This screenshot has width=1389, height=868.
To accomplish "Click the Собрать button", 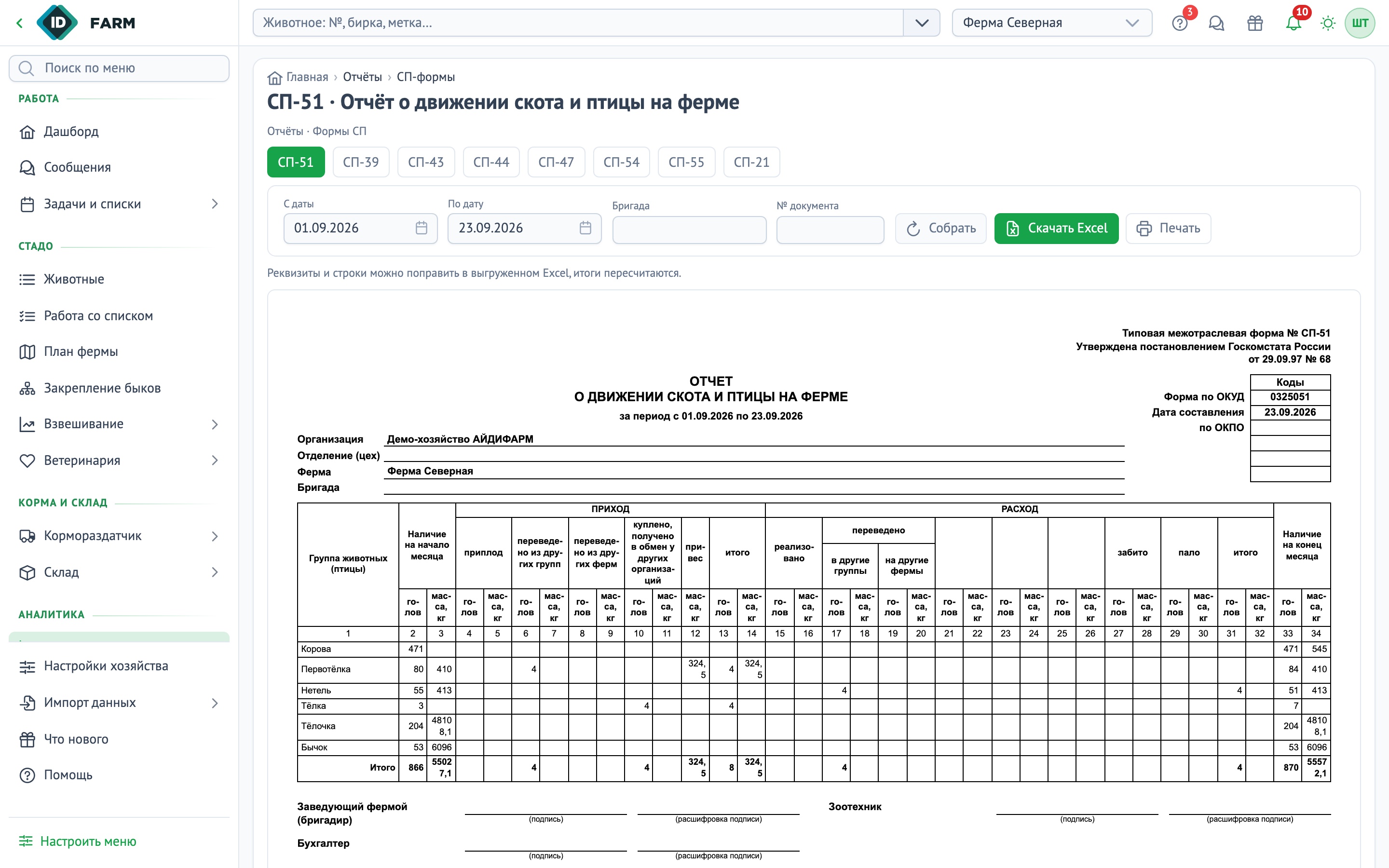I will coord(941,229).
